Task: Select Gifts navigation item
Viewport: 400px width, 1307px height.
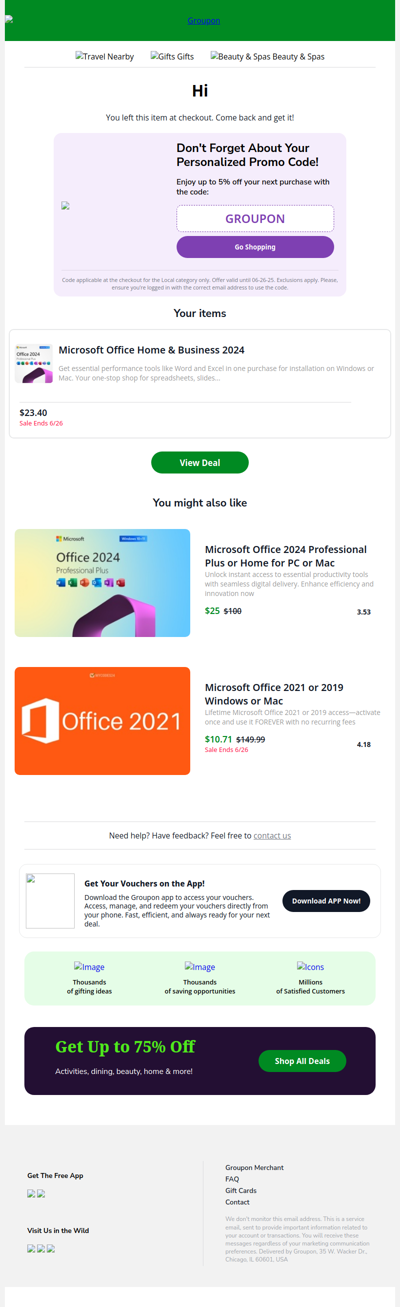Action: pos(172,57)
